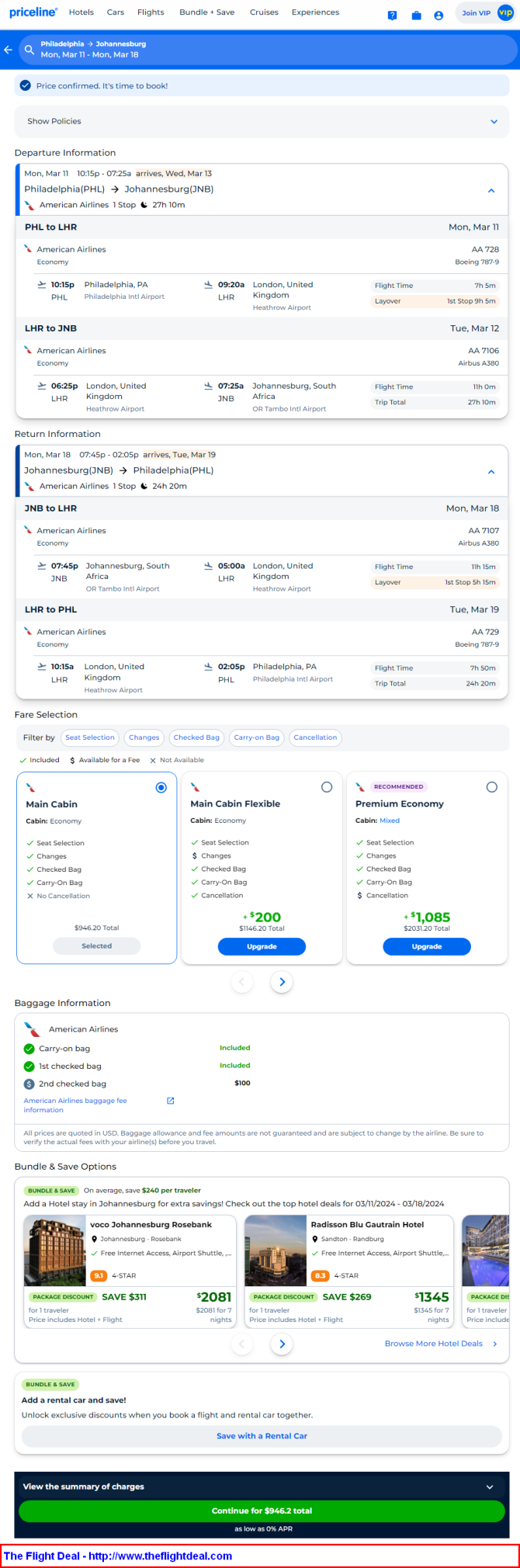The height and width of the screenshot is (1568, 520).
Task: Go back using the left arrow icon
Action: pos(8,50)
